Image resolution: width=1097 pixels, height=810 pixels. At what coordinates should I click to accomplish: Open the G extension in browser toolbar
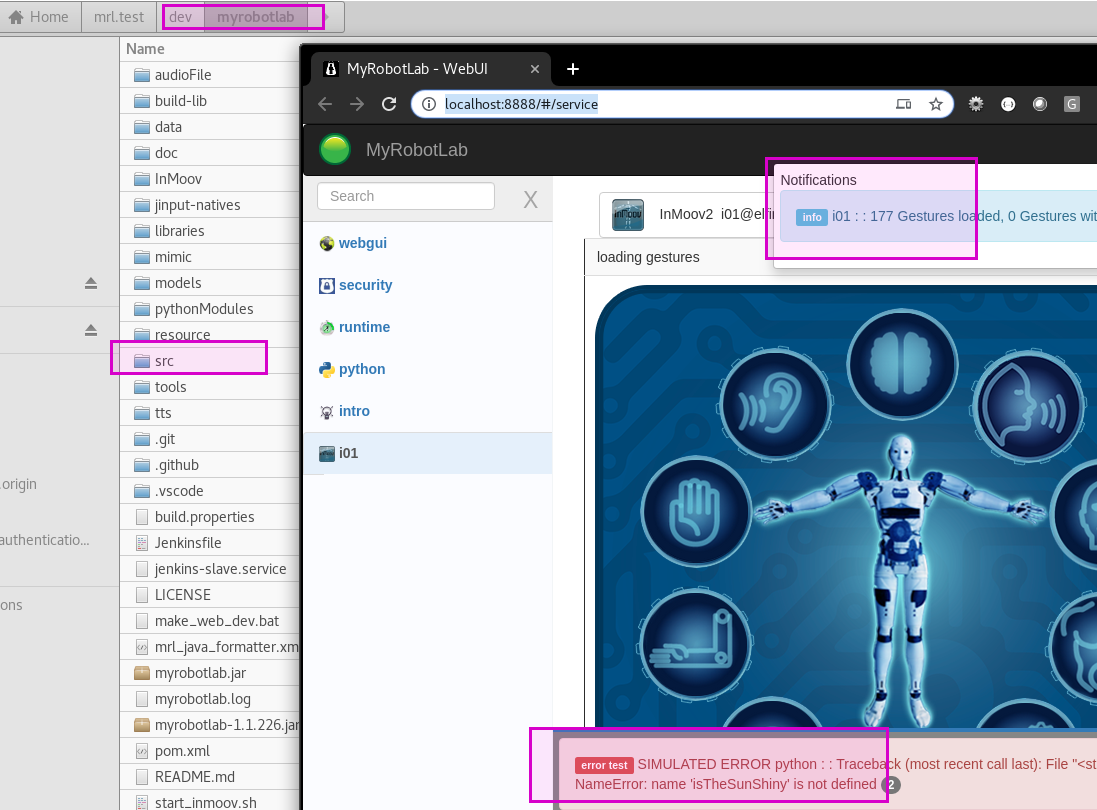click(1071, 104)
